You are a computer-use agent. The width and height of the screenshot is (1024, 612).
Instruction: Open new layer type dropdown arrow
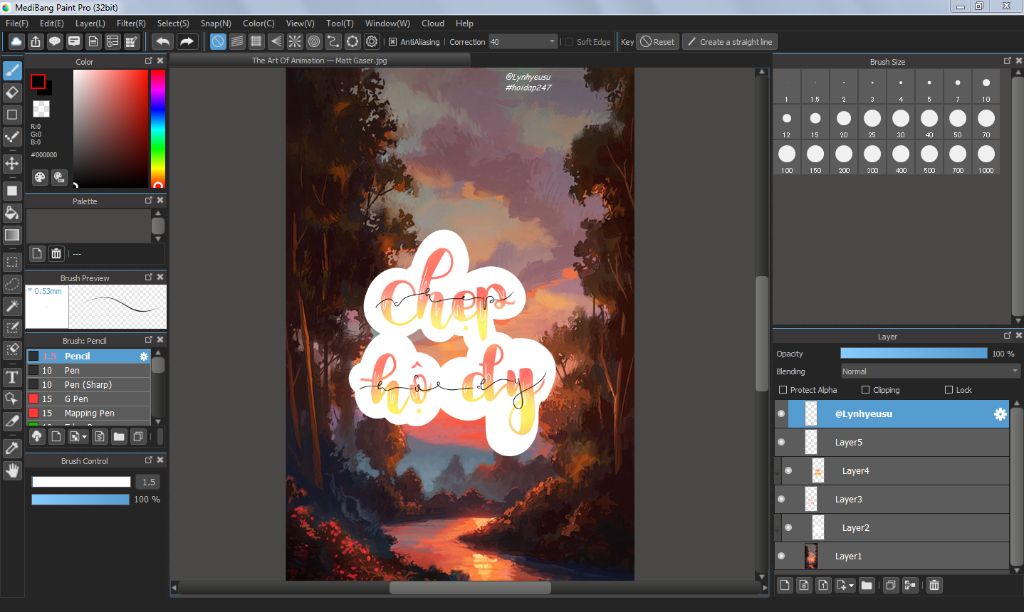coord(851,585)
